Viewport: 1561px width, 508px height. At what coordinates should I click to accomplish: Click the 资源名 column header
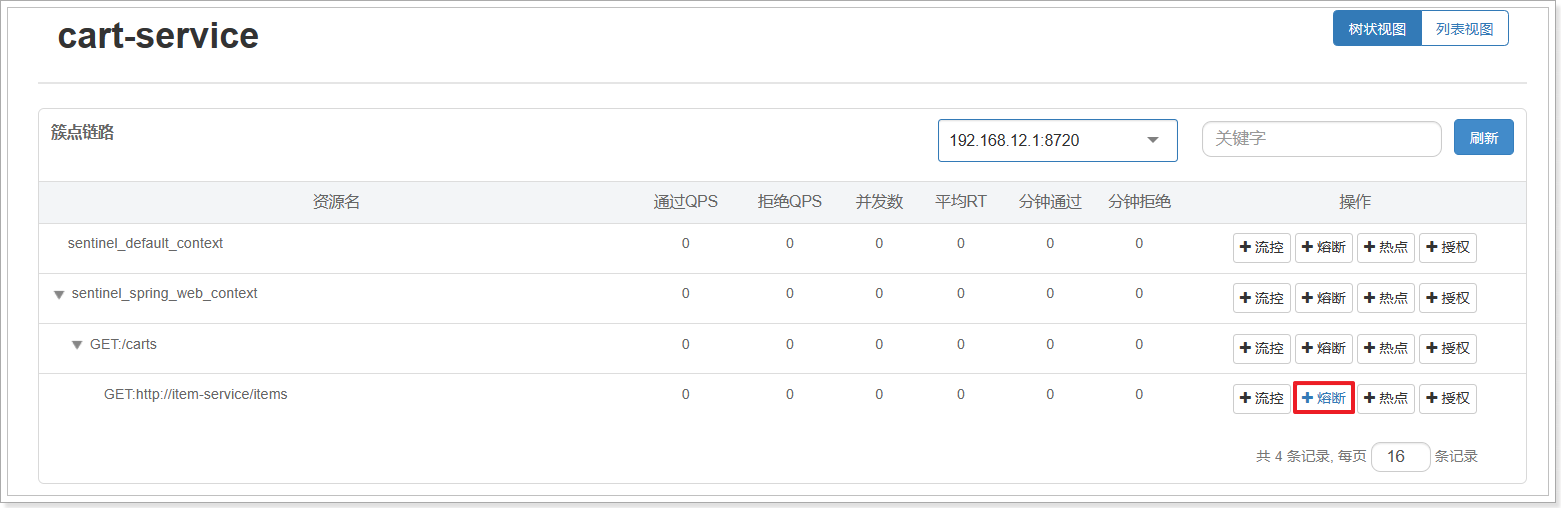(336, 202)
